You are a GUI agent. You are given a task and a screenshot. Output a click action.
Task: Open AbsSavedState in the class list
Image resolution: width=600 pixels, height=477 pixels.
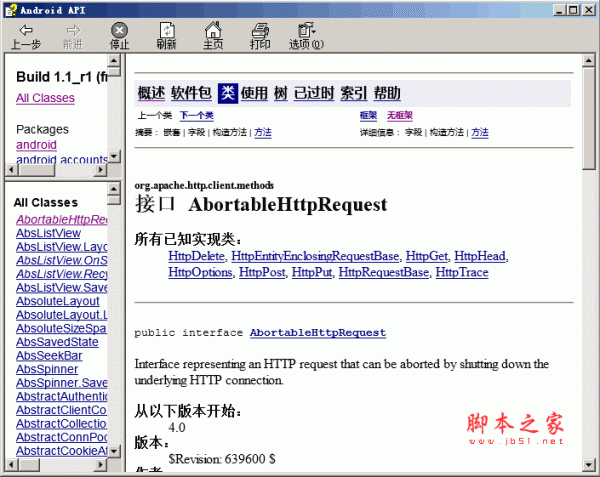click(57, 342)
